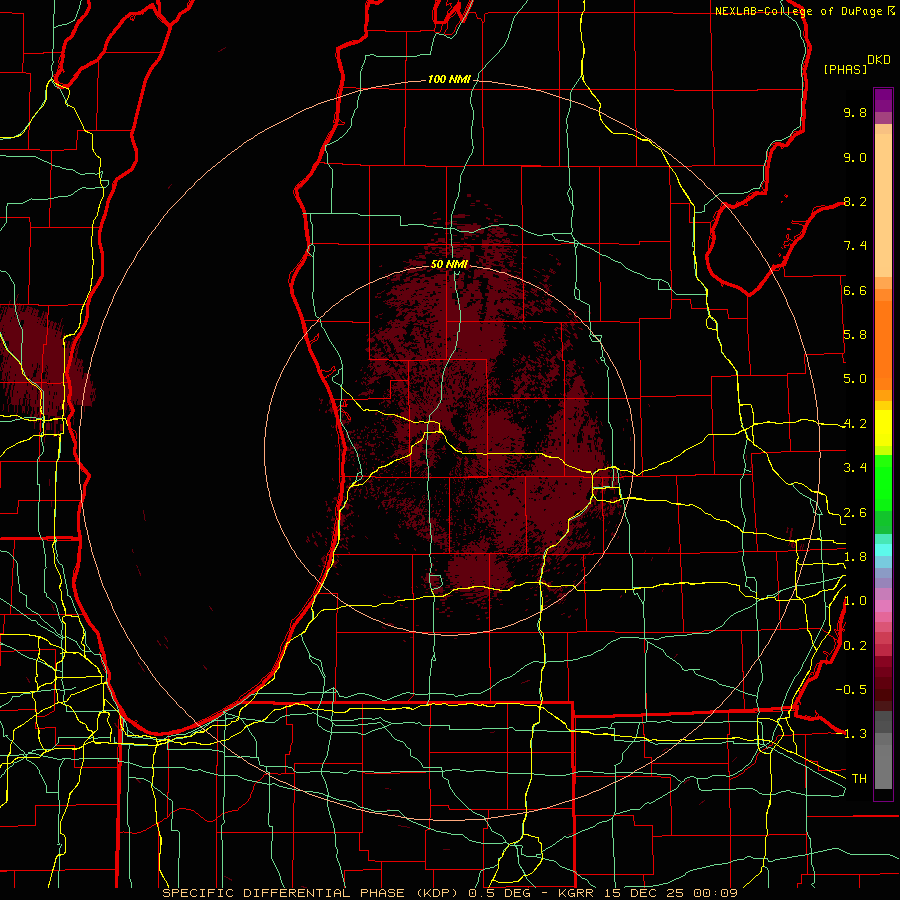Click the purple top color bar segment

pyautogui.click(x=883, y=100)
